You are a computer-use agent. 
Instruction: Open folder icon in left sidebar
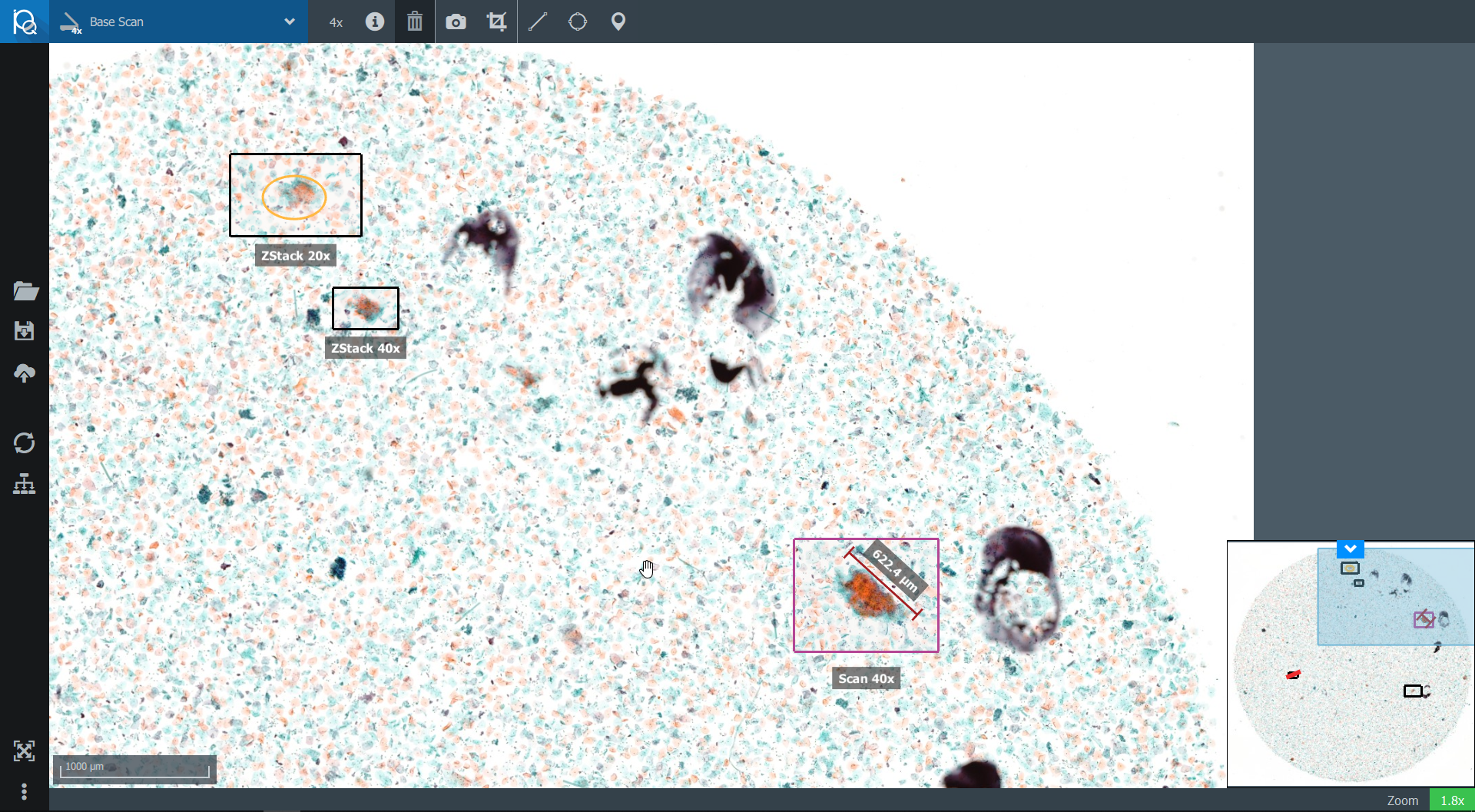(25, 290)
